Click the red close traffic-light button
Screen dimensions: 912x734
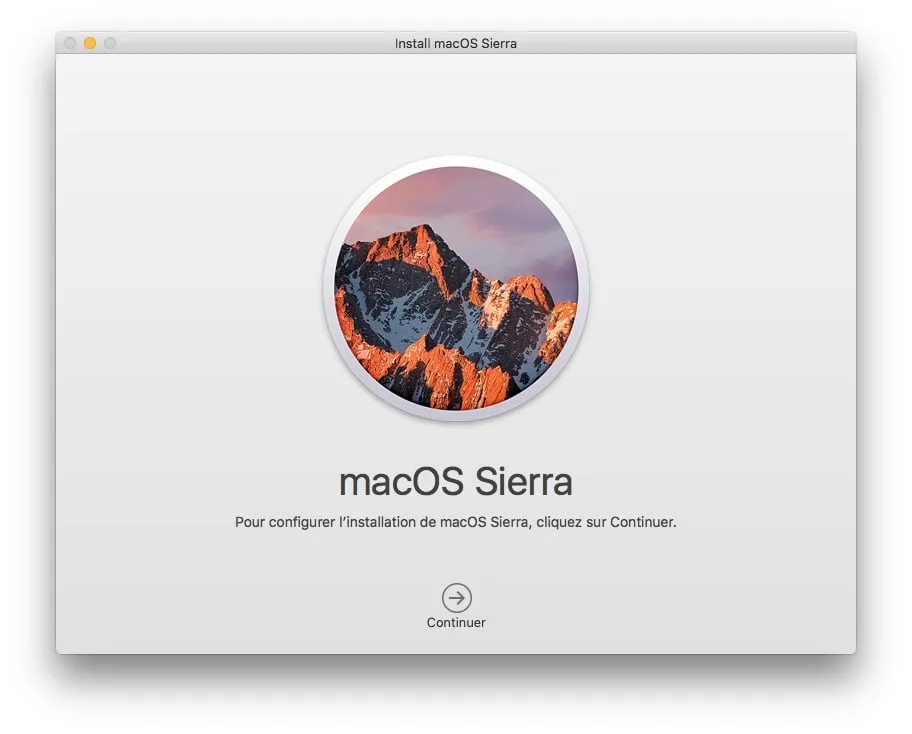click(69, 43)
